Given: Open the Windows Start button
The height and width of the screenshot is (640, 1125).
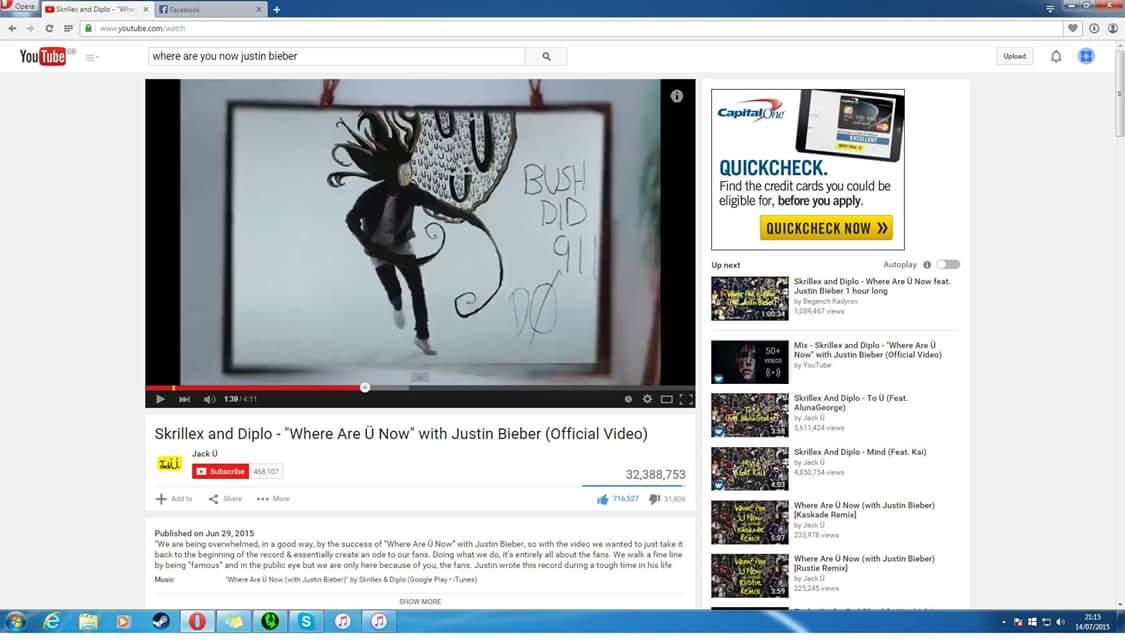Looking at the screenshot, I should pos(15,621).
